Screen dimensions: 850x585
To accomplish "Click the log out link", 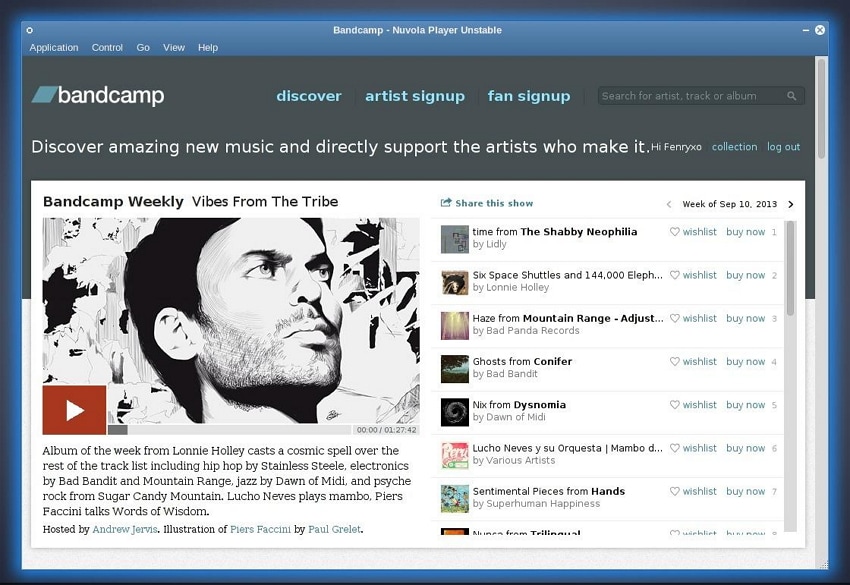I will coord(783,147).
